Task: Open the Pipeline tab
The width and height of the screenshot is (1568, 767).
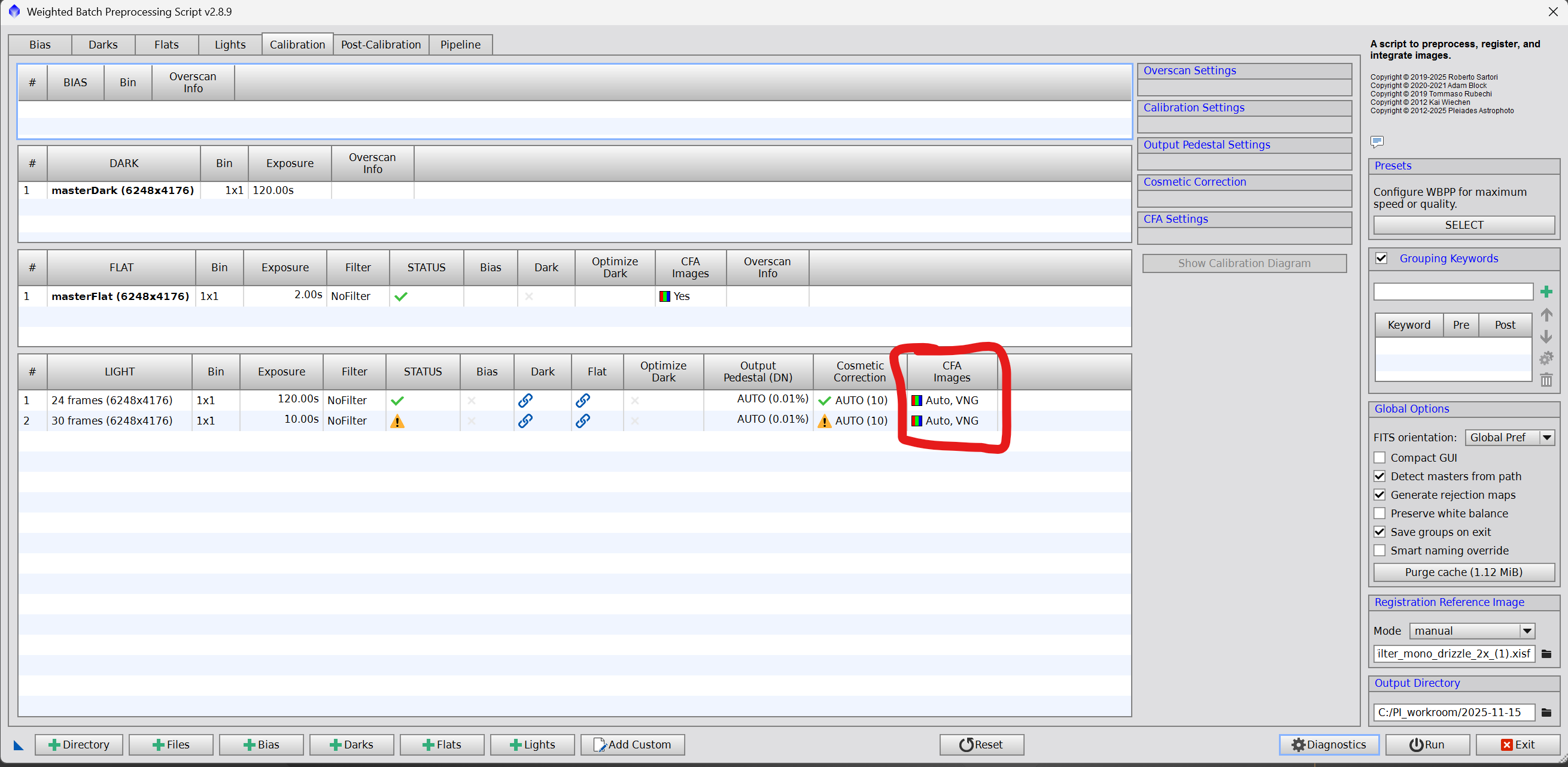Action: pyautogui.click(x=460, y=44)
